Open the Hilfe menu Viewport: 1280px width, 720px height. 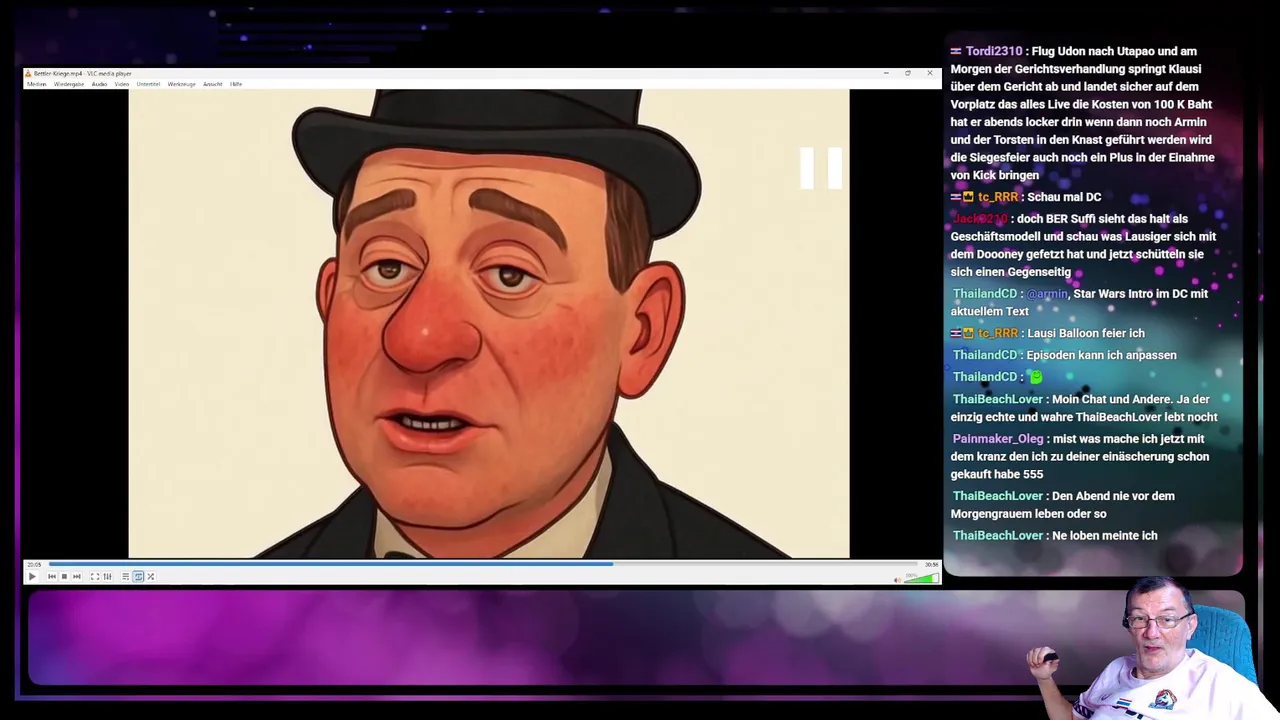[236, 84]
